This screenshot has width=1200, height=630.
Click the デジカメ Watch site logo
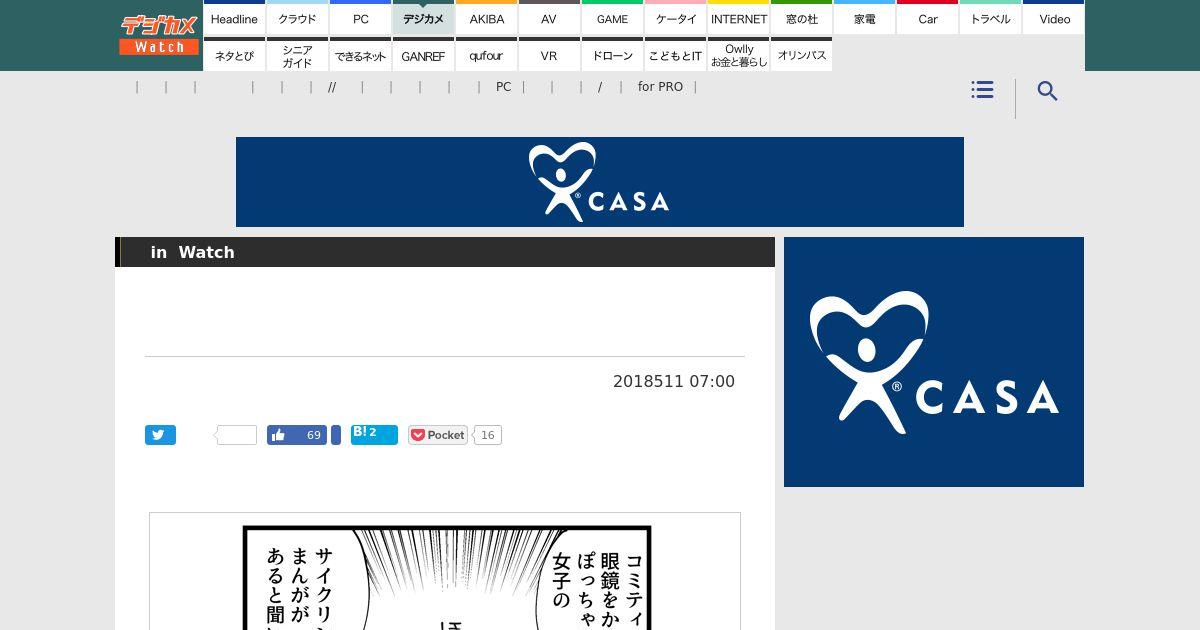[159, 35]
